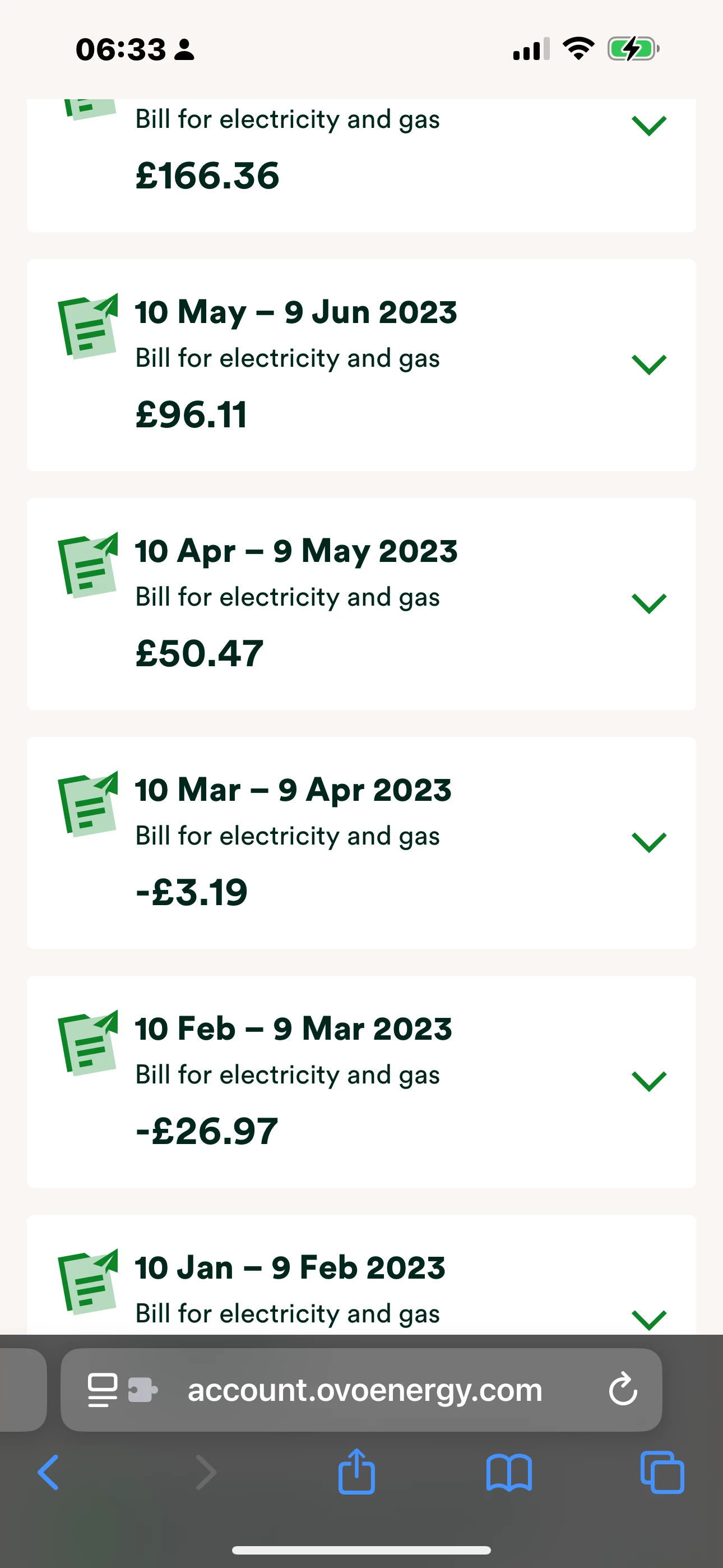
Task: Expand the £166.36 bill details
Action: [649, 126]
